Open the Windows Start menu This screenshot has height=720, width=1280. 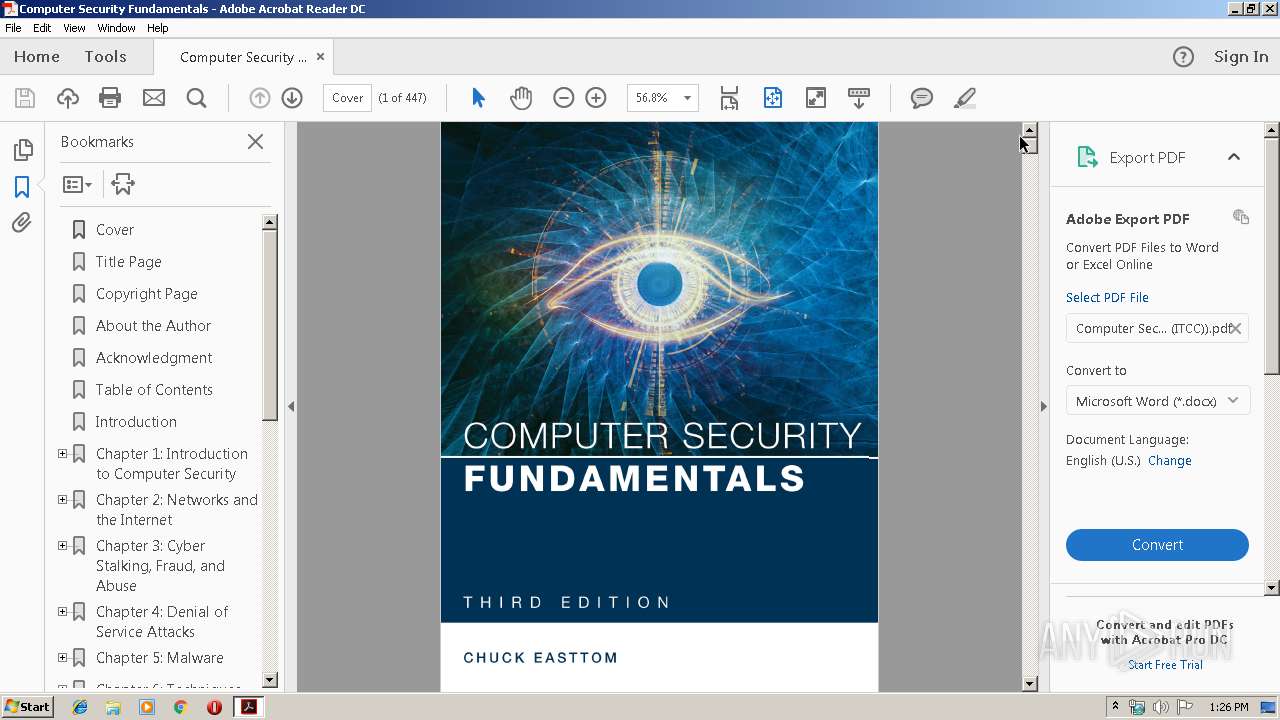[x=27, y=707]
